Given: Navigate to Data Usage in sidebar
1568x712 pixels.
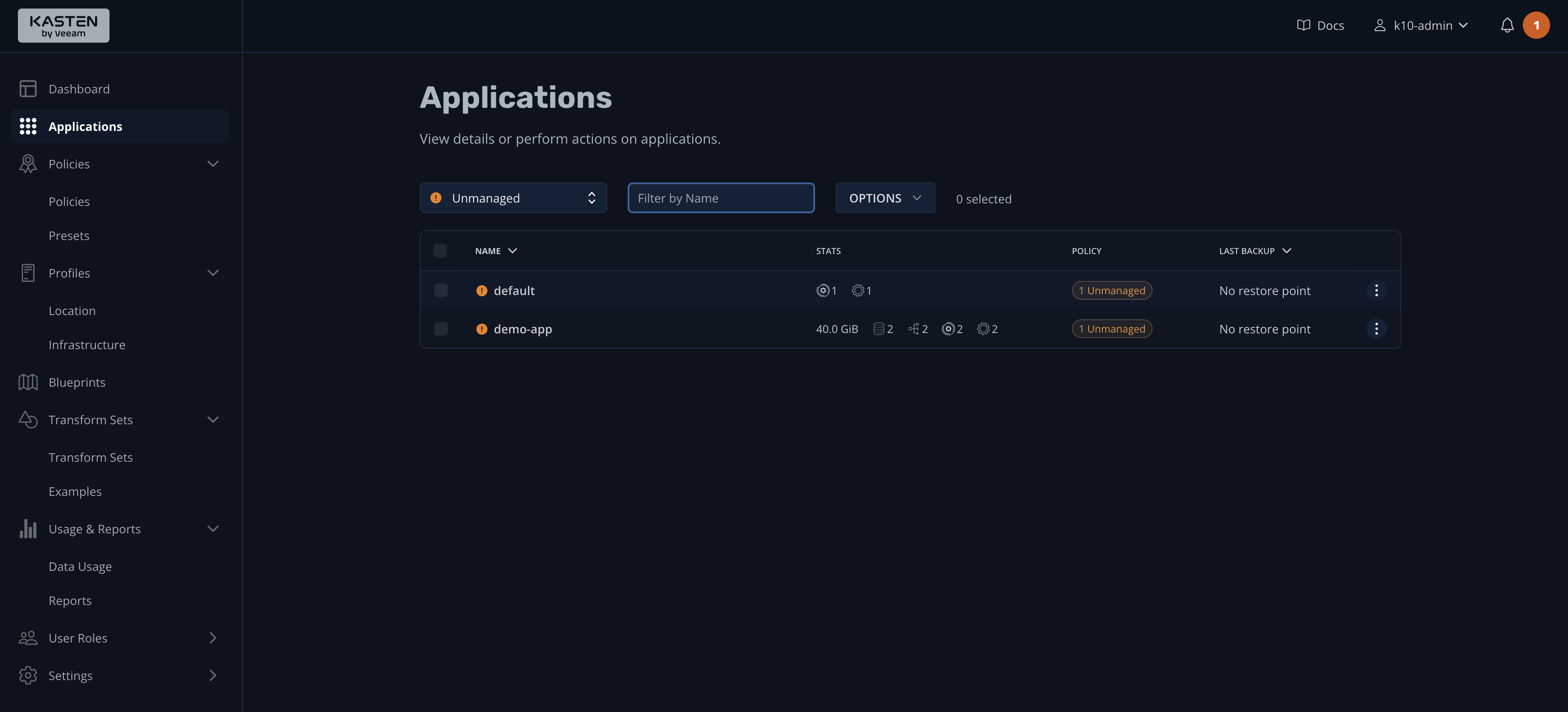Looking at the screenshot, I should (80, 566).
